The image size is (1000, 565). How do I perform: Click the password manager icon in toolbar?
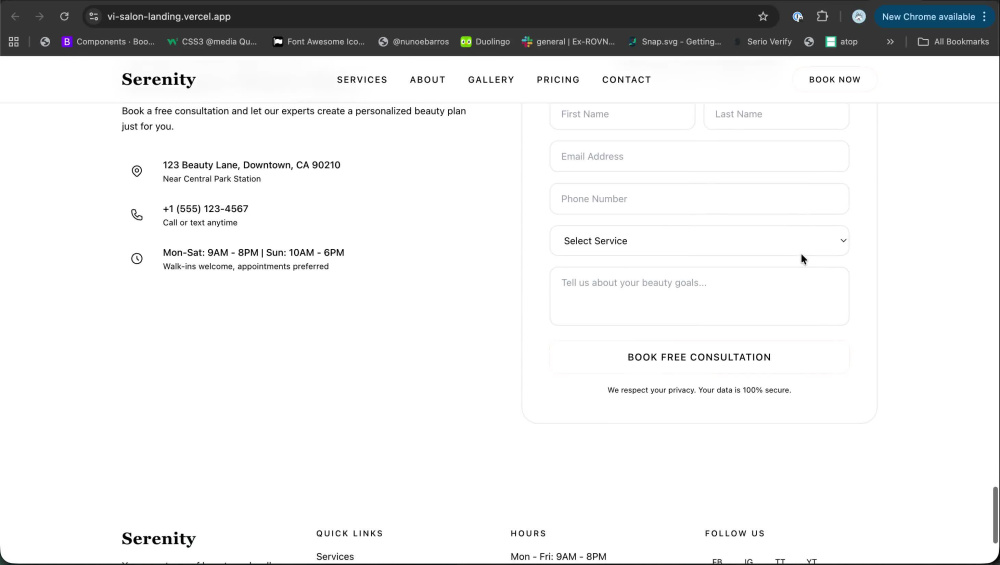point(797,17)
